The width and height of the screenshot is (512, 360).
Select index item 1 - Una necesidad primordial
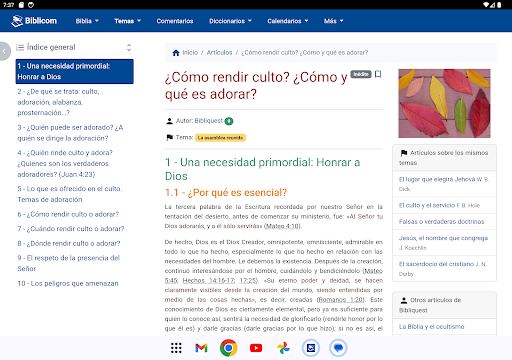pos(75,71)
